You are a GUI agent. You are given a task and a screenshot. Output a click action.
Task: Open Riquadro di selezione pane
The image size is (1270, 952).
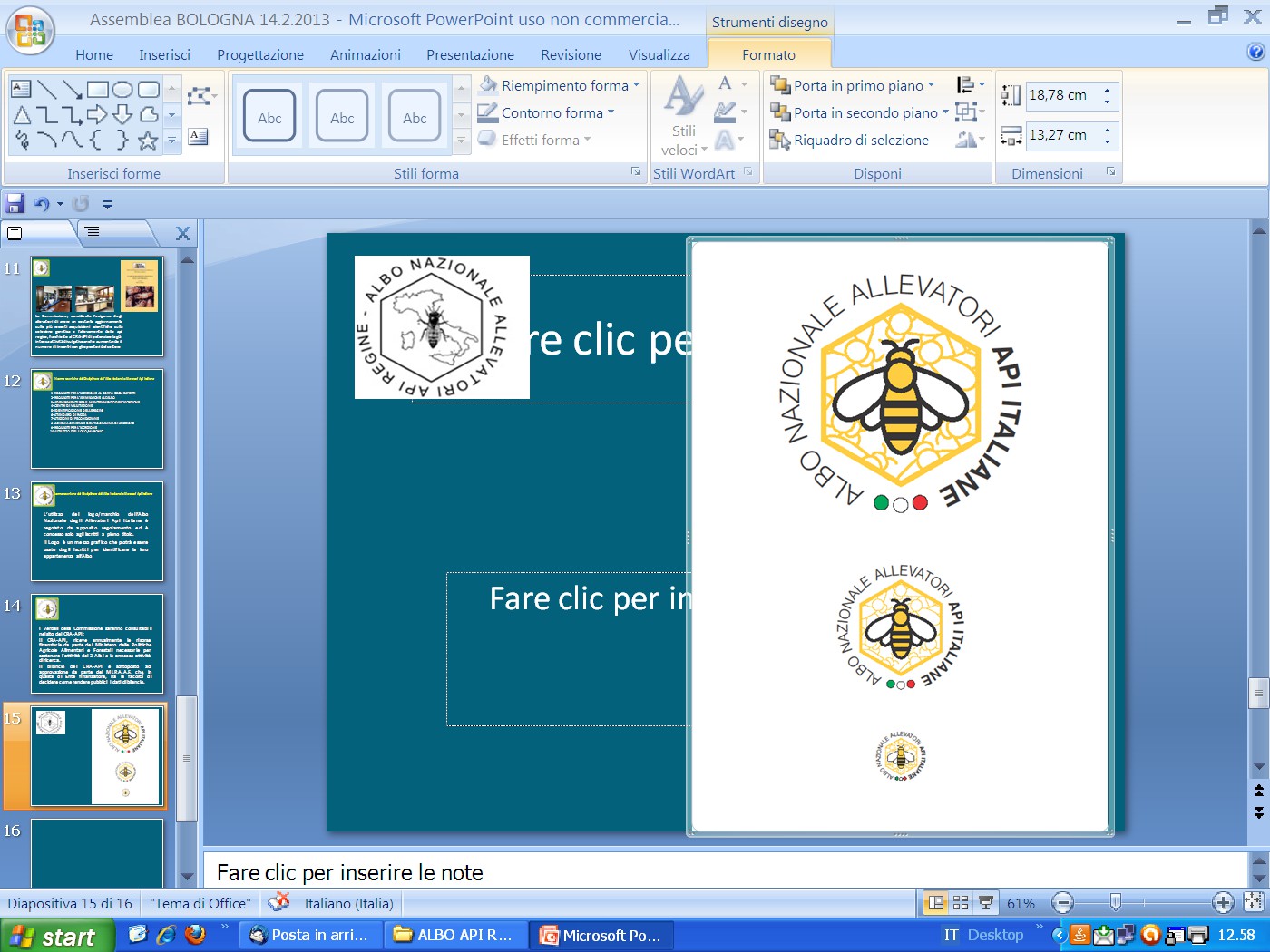point(849,140)
